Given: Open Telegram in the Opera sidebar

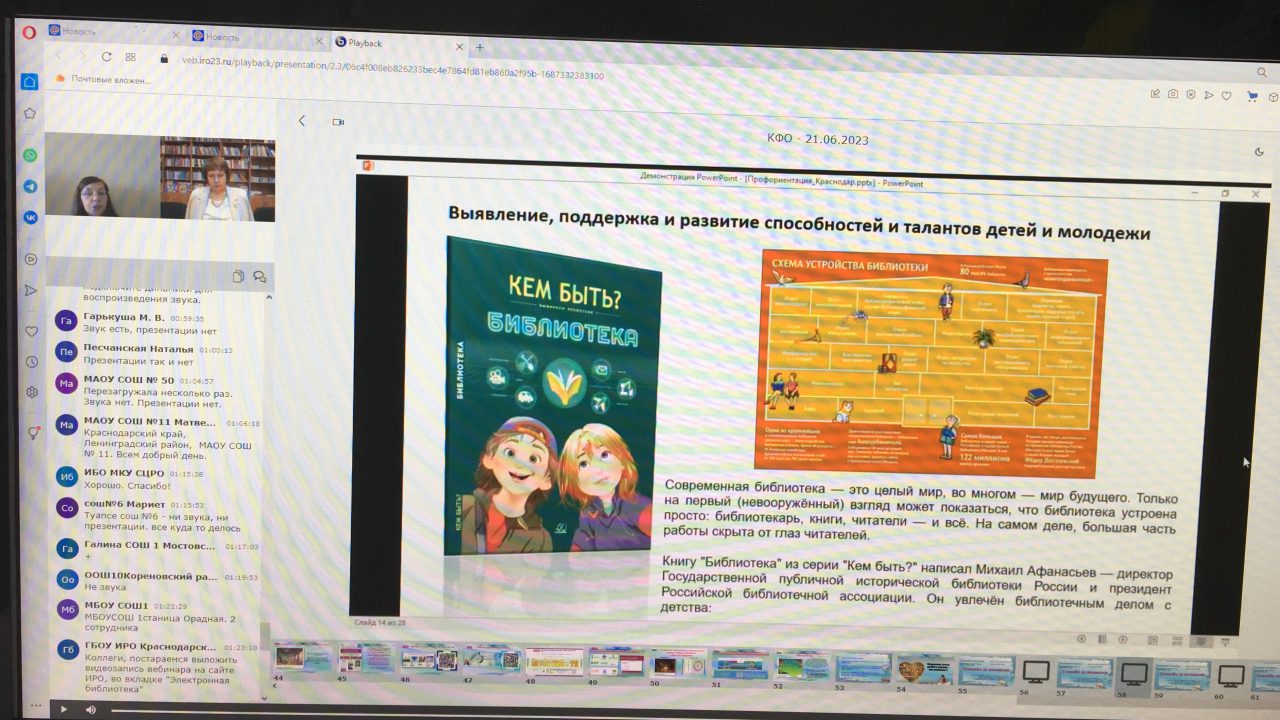Looking at the screenshot, I should (30, 186).
